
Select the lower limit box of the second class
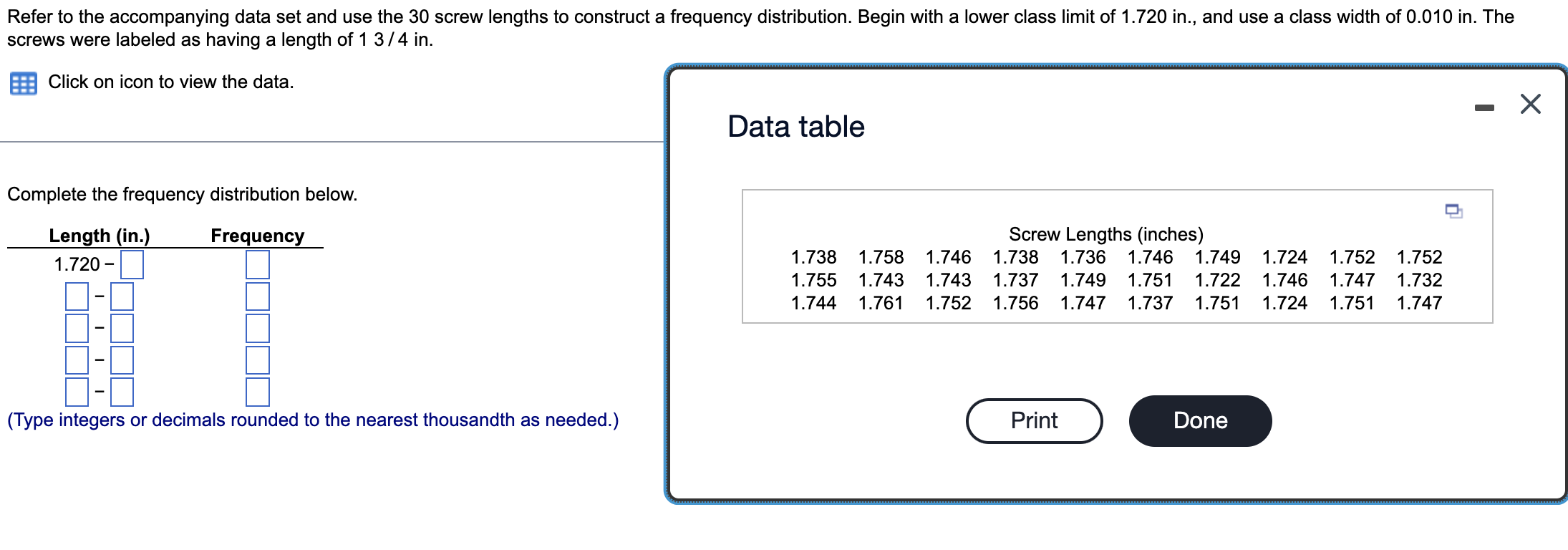(77, 295)
